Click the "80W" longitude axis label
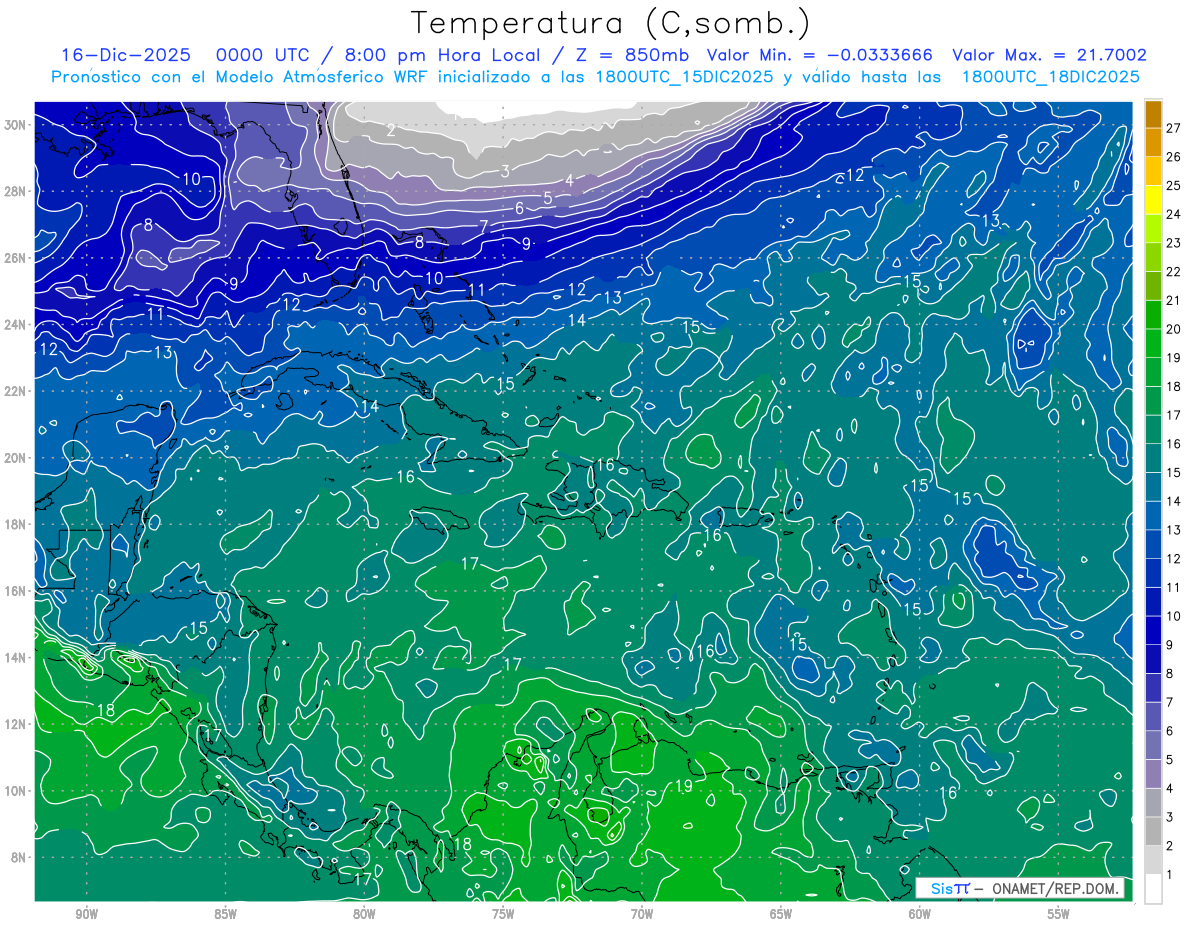Viewport: 1200px width, 927px height. tap(364, 914)
